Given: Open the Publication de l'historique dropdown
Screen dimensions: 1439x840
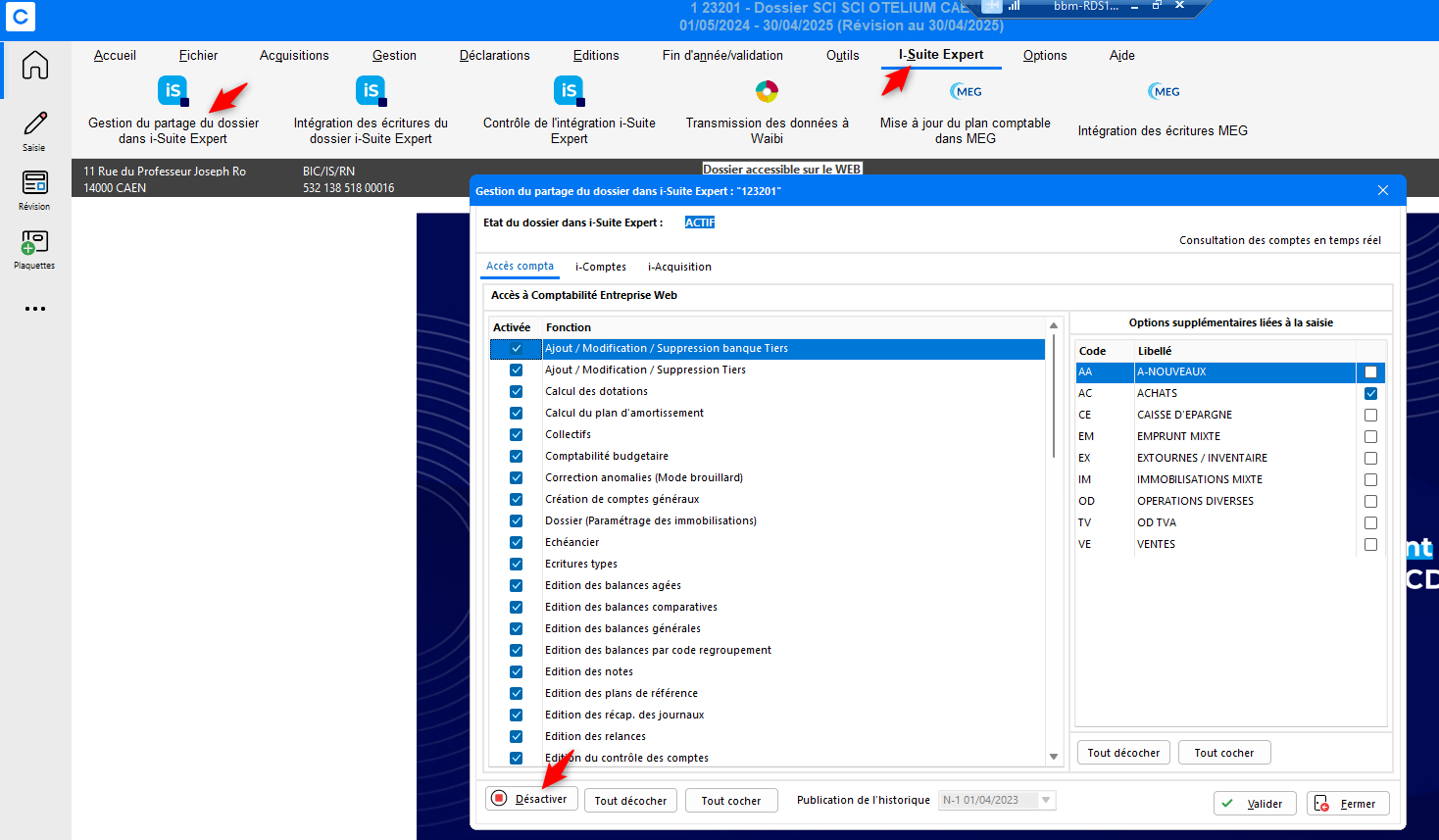Looking at the screenshot, I should click(1046, 800).
